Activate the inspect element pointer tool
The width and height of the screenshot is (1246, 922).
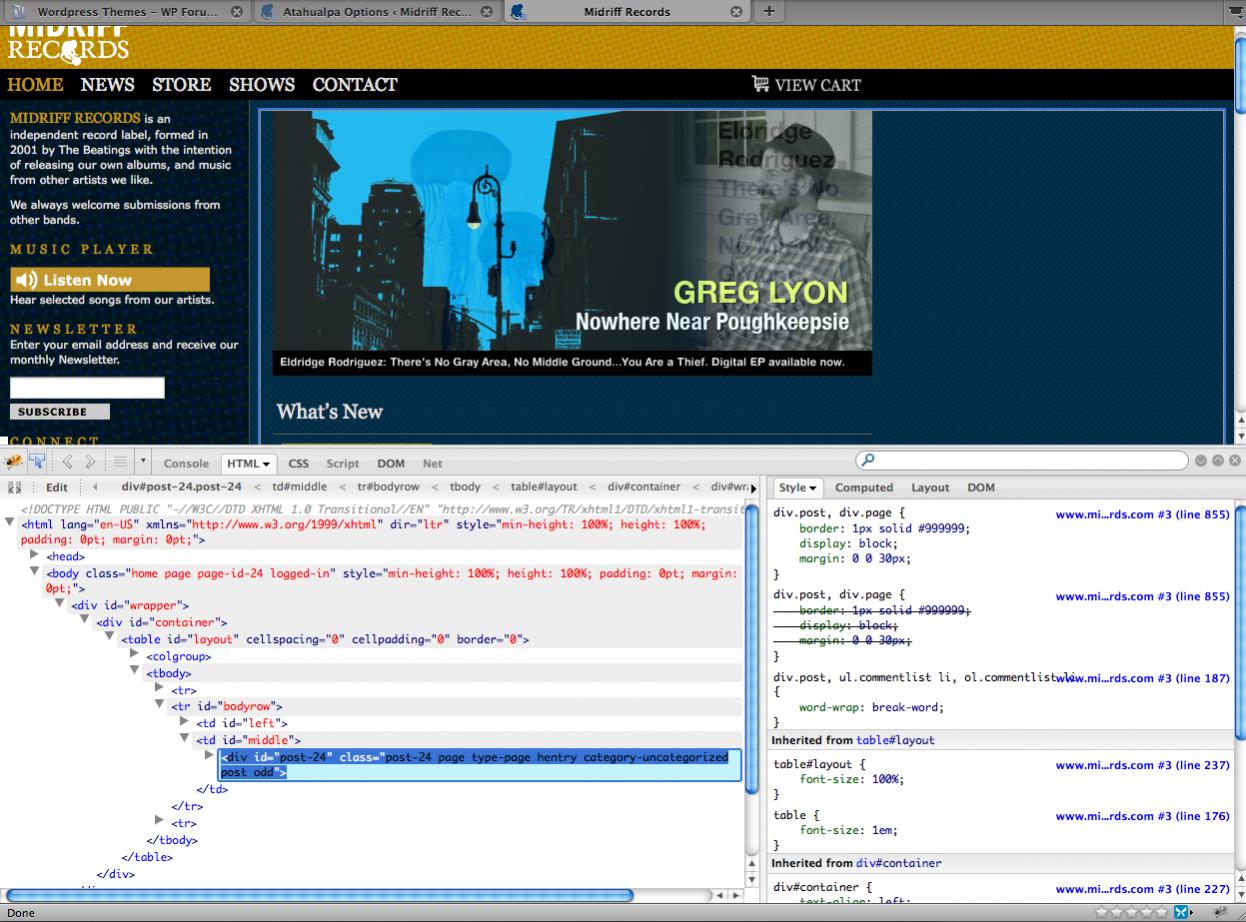pos(37,462)
